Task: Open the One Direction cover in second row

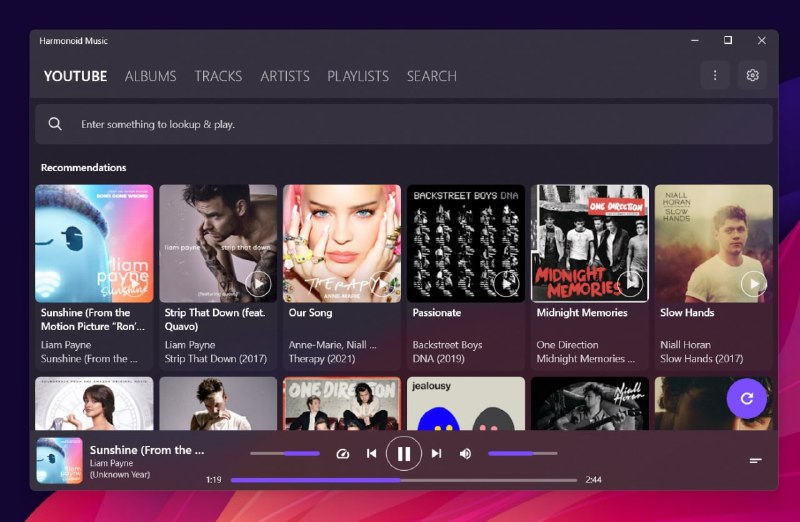Action: click(342, 404)
